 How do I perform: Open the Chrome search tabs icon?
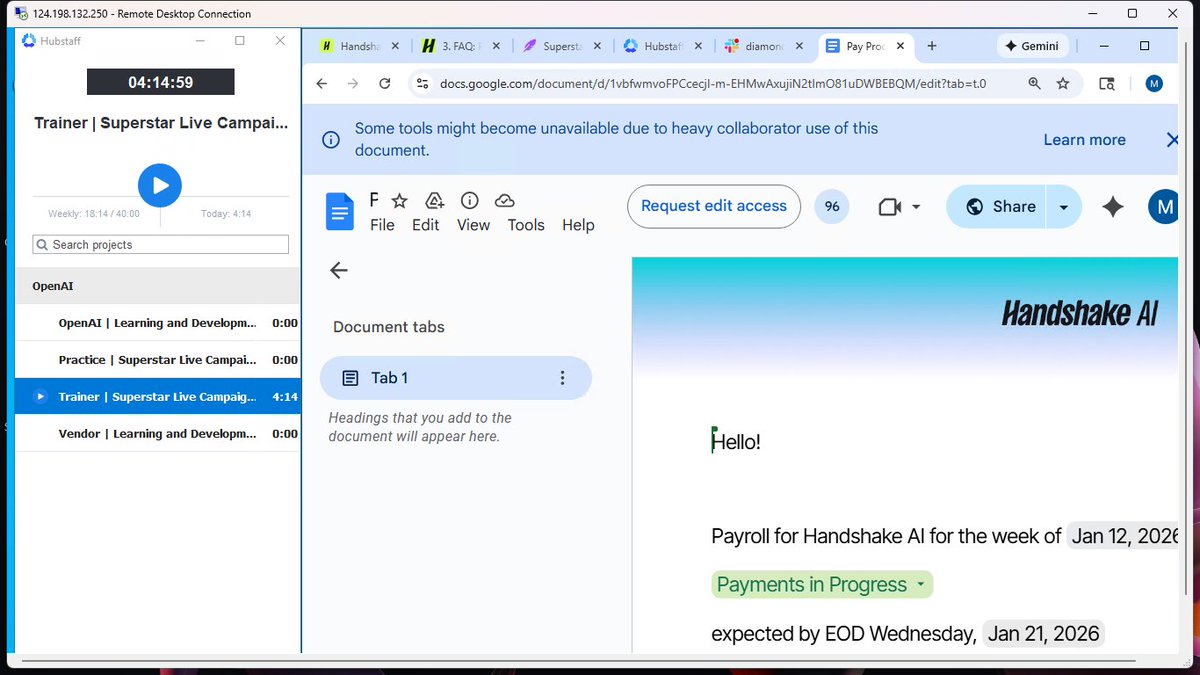point(1106,84)
